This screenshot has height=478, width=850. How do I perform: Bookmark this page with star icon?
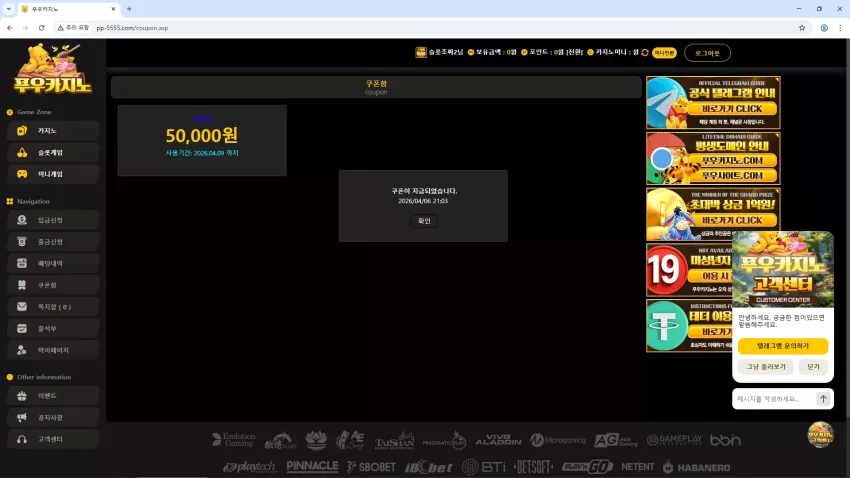coord(802,28)
